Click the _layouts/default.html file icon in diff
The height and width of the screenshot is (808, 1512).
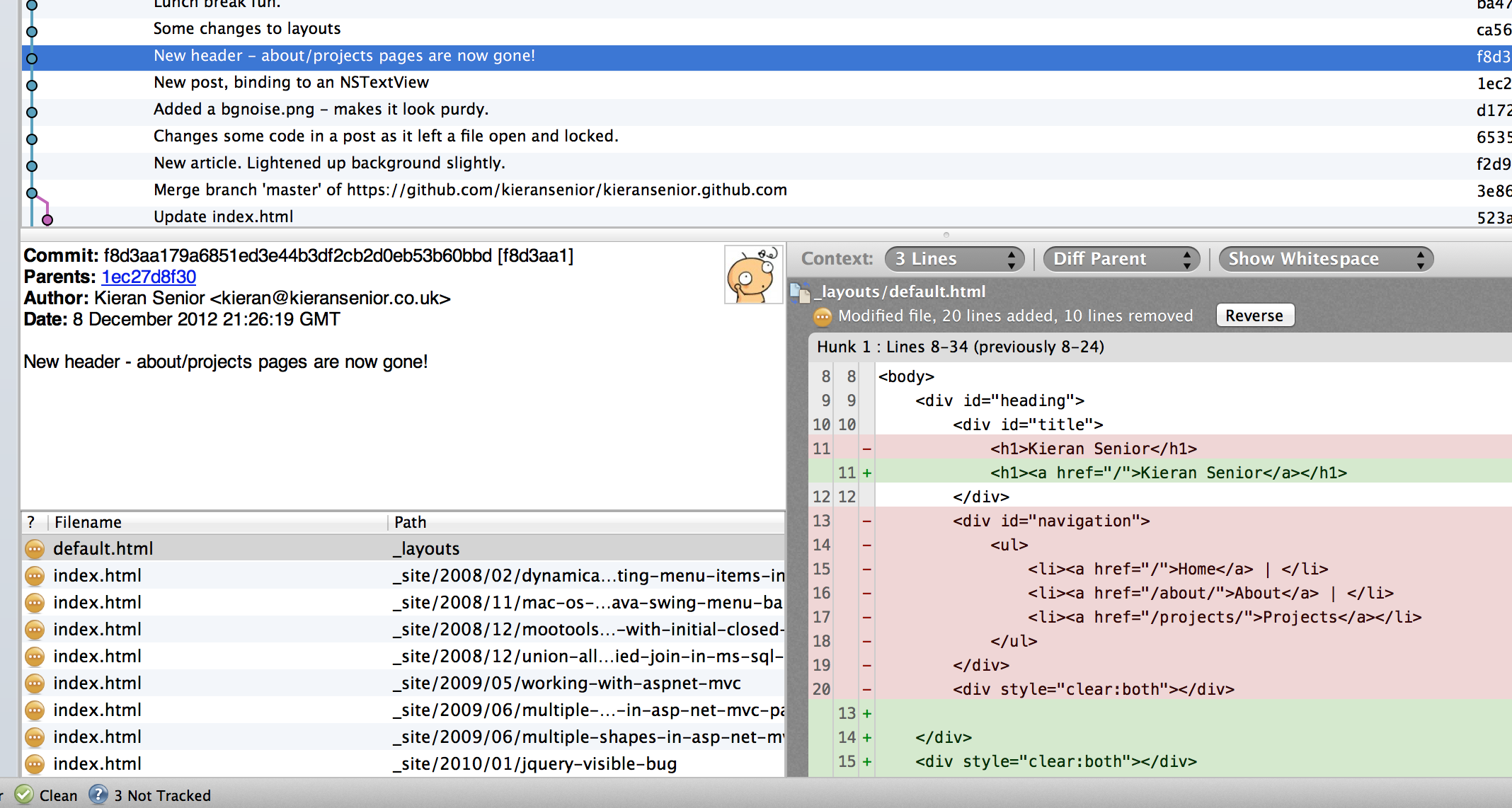pyautogui.click(x=801, y=292)
